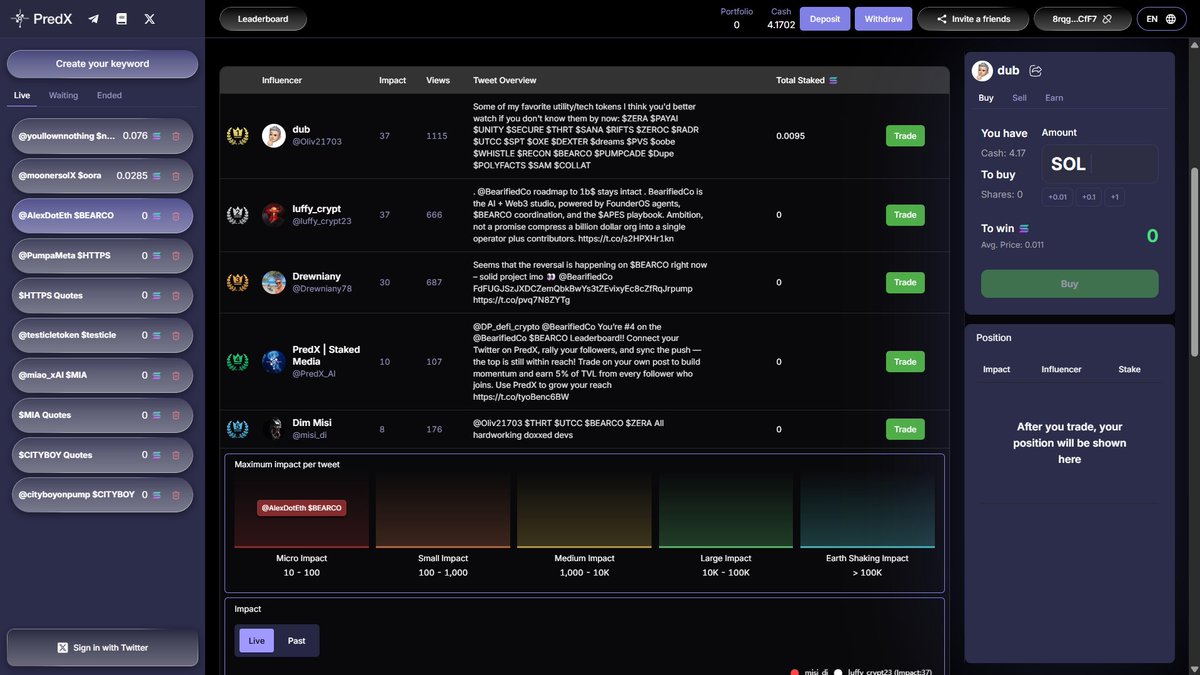Click the PredX | Staked Media avatar
The width and height of the screenshot is (1200, 675).
coord(274,362)
